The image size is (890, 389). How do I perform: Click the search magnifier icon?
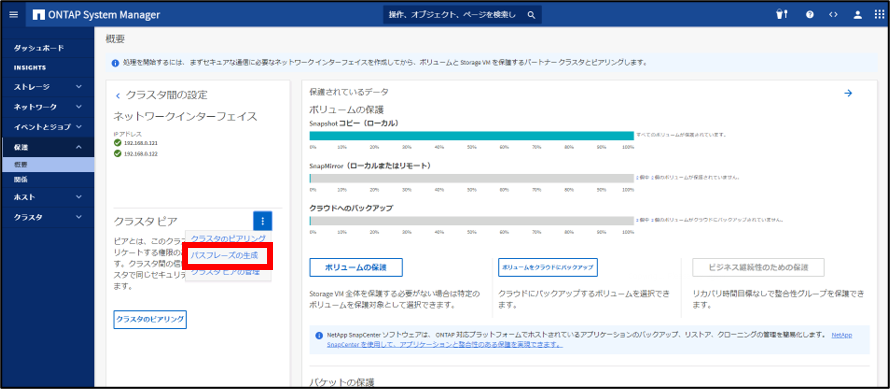pyautogui.click(x=531, y=15)
